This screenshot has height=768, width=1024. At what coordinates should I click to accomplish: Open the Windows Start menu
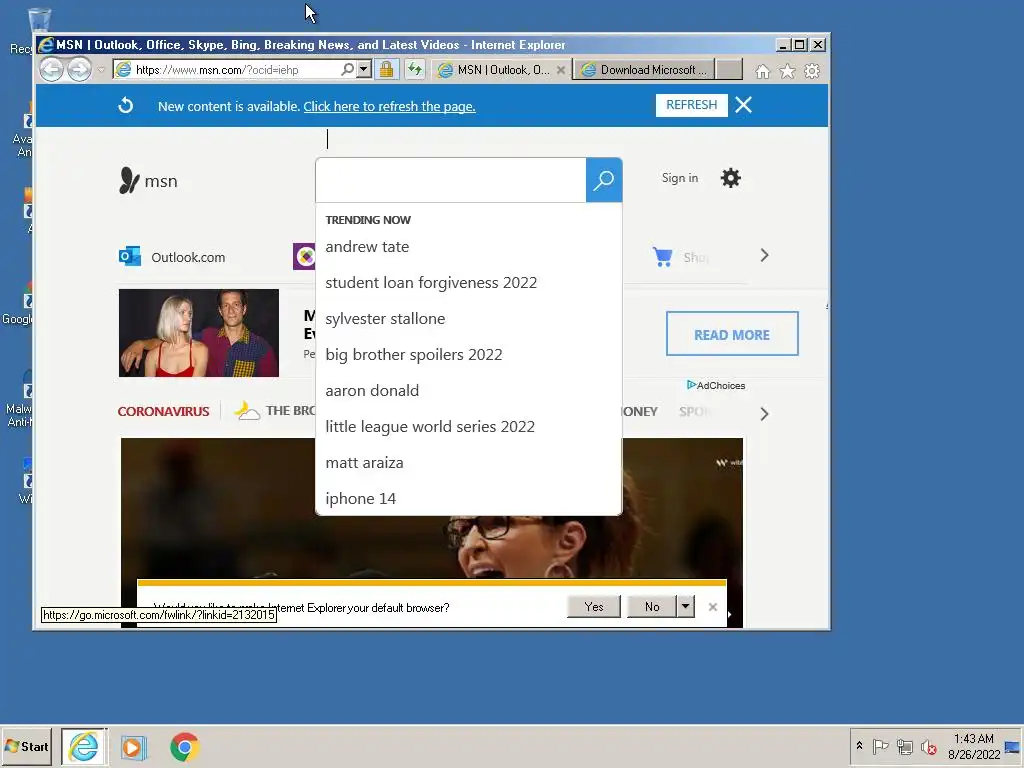[x=26, y=747]
